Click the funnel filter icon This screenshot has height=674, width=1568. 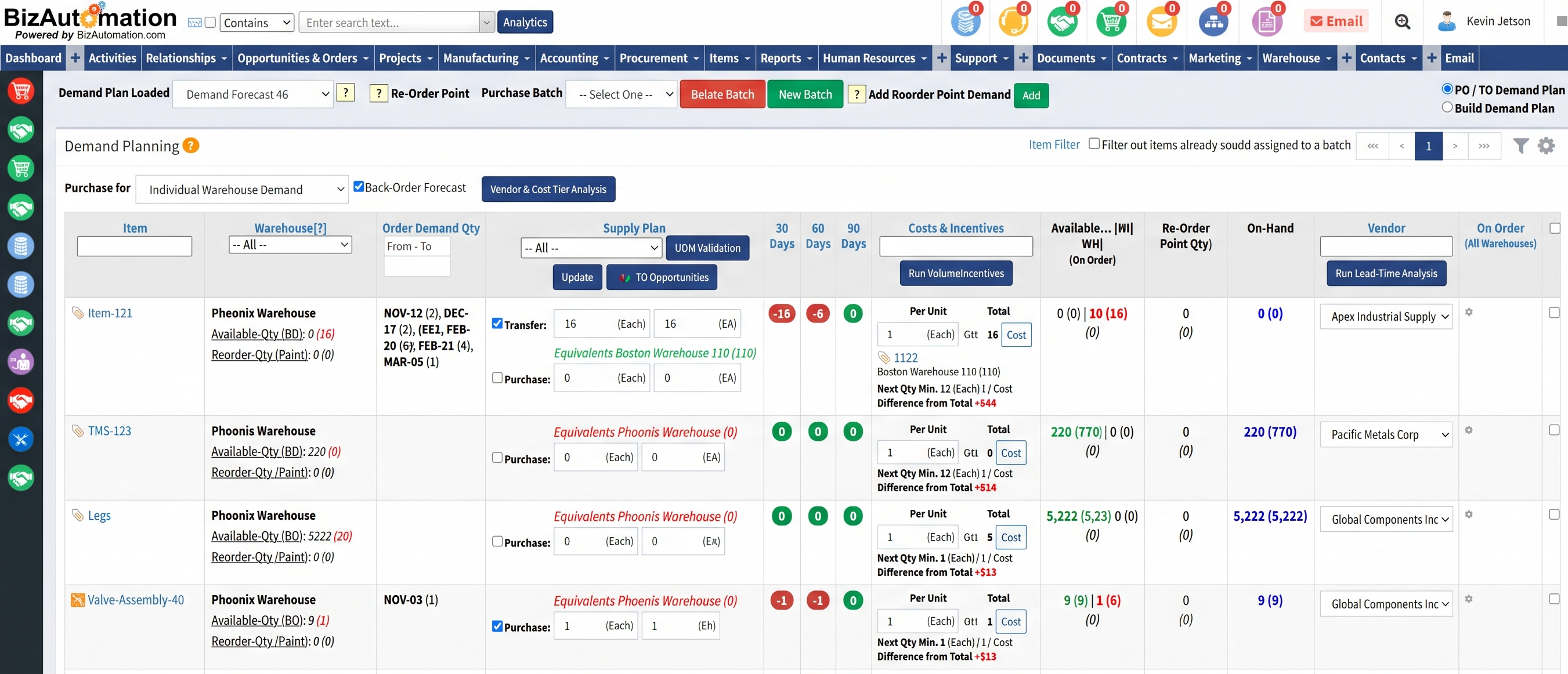coord(1520,146)
